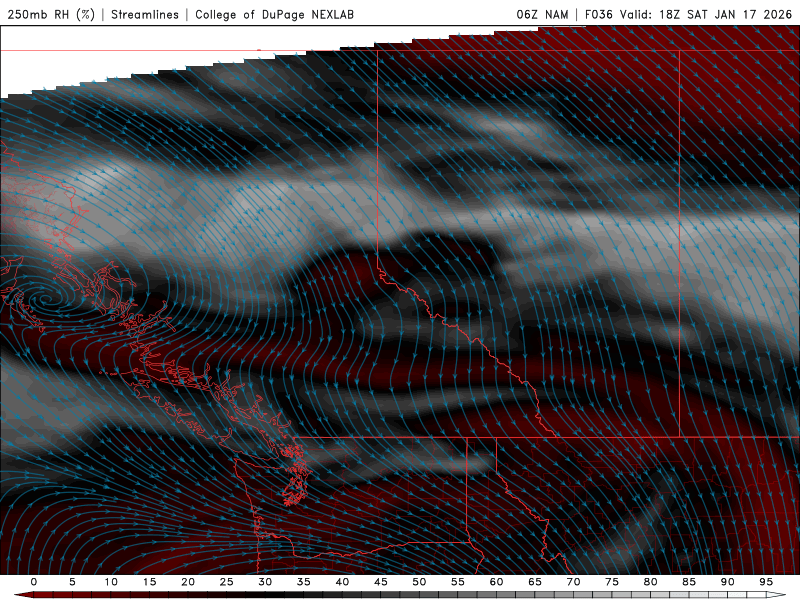This screenshot has width=800, height=600.
Task: Select the 30 value on the RH scale
Action: coord(265,582)
